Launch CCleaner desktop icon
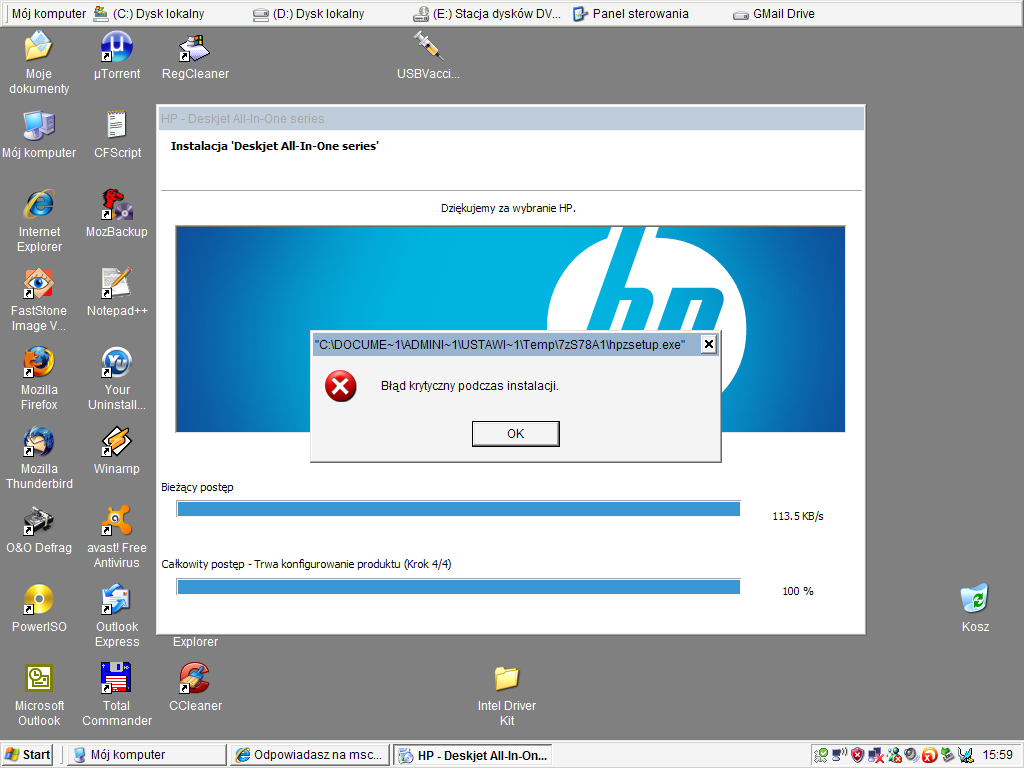 [x=195, y=688]
